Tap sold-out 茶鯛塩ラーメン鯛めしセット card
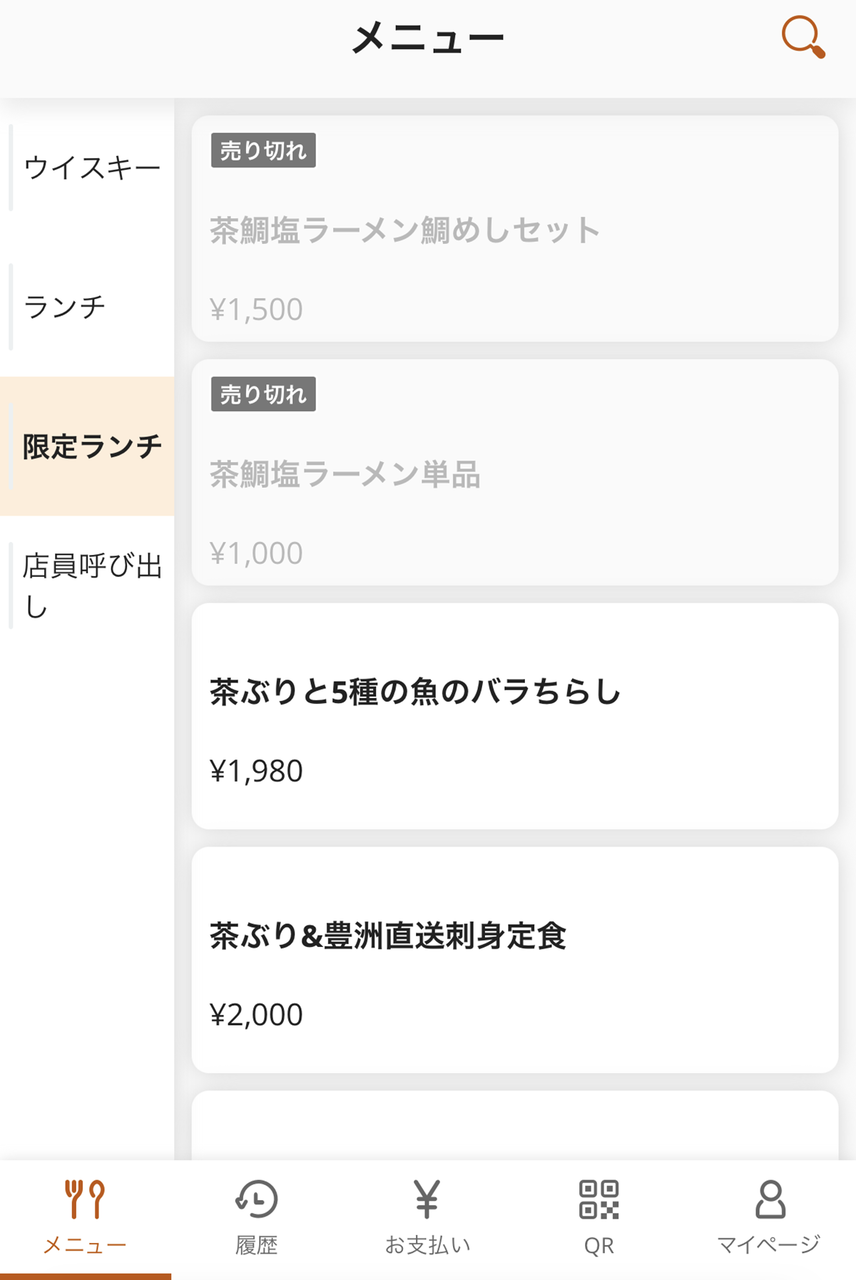 click(x=514, y=229)
